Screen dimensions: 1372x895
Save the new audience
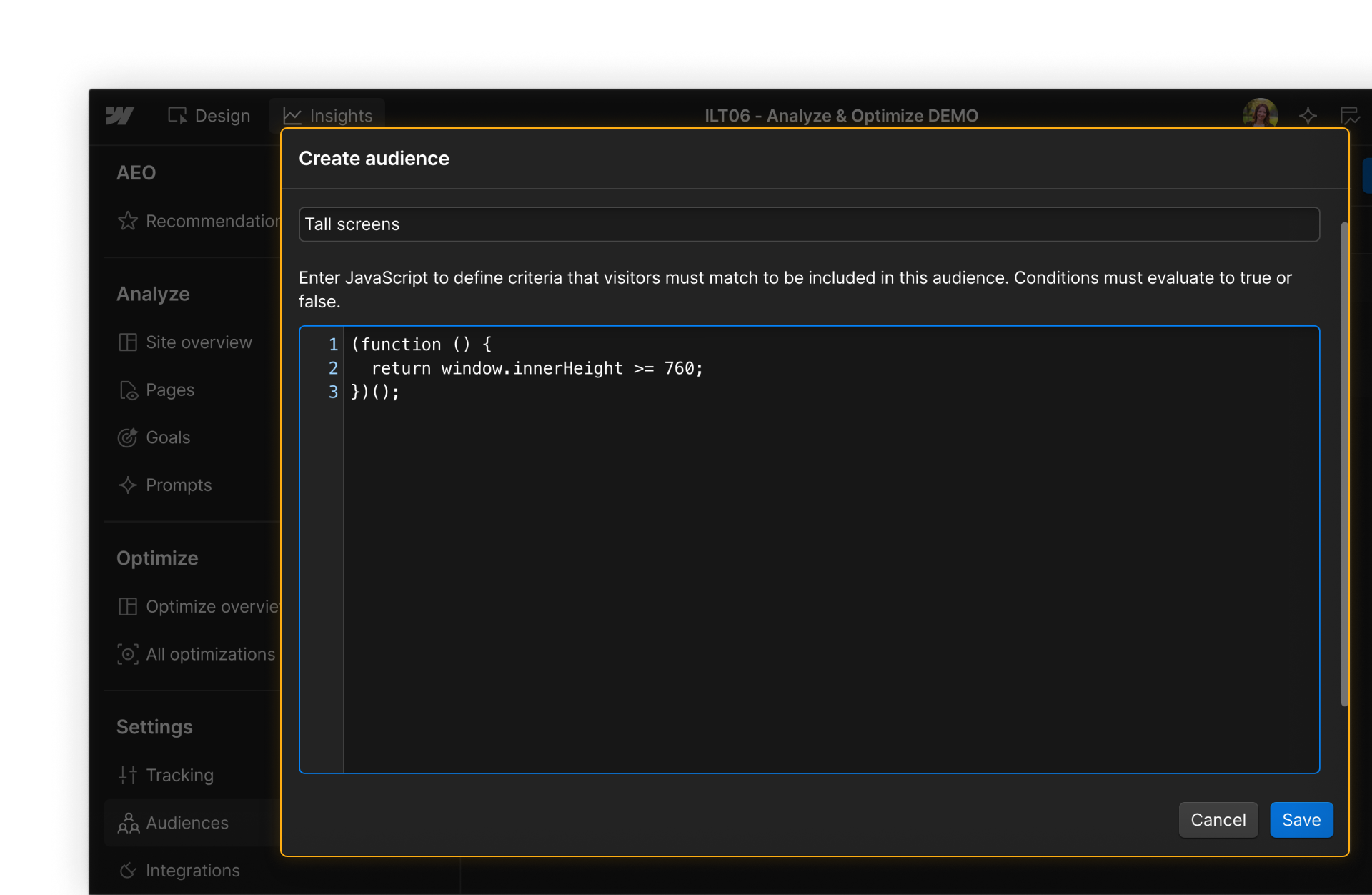click(x=1301, y=820)
